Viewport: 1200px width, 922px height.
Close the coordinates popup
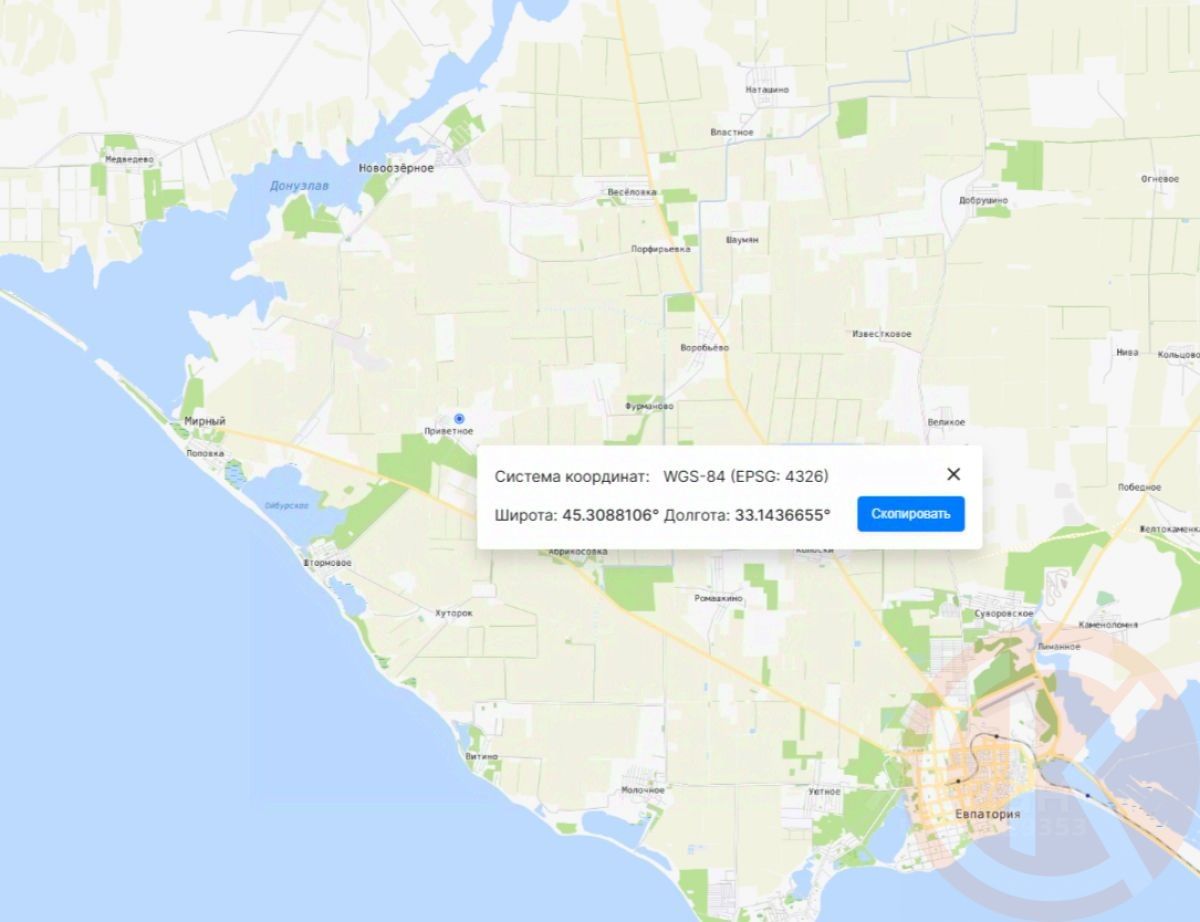953,475
